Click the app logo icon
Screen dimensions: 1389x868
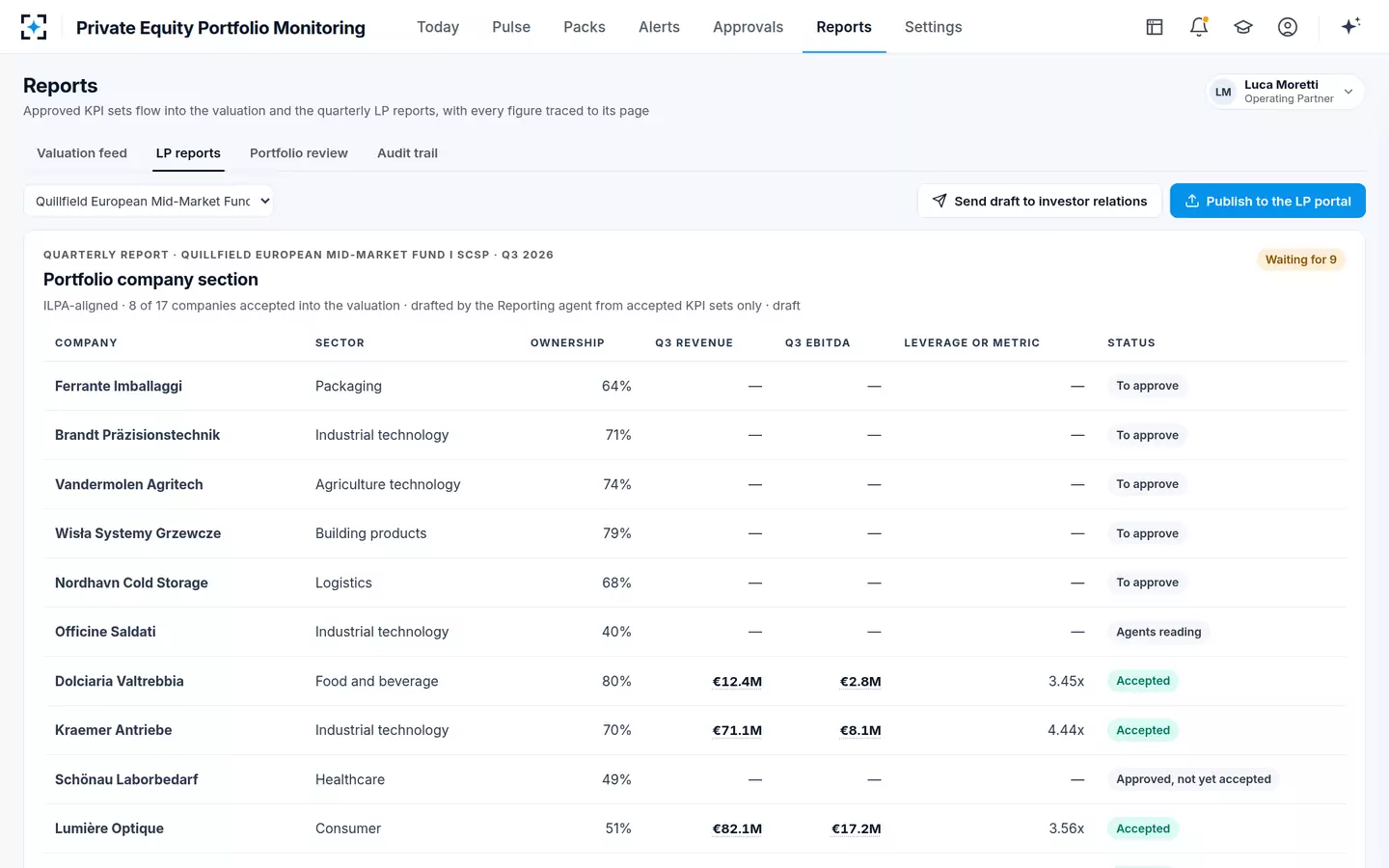coord(34,27)
